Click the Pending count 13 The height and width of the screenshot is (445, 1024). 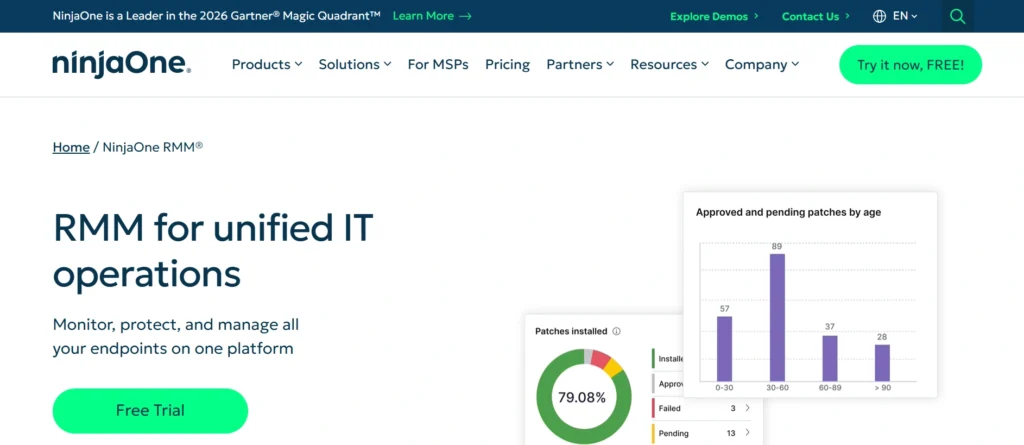point(731,433)
